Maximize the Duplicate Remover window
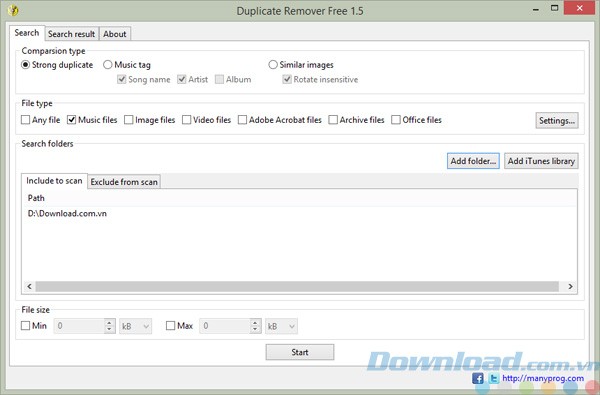600x395 pixels. 554,8
